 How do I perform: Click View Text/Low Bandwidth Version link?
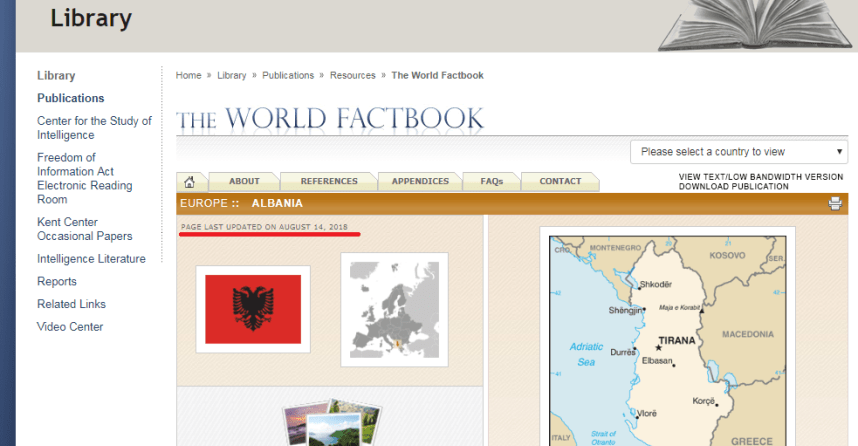click(x=761, y=177)
